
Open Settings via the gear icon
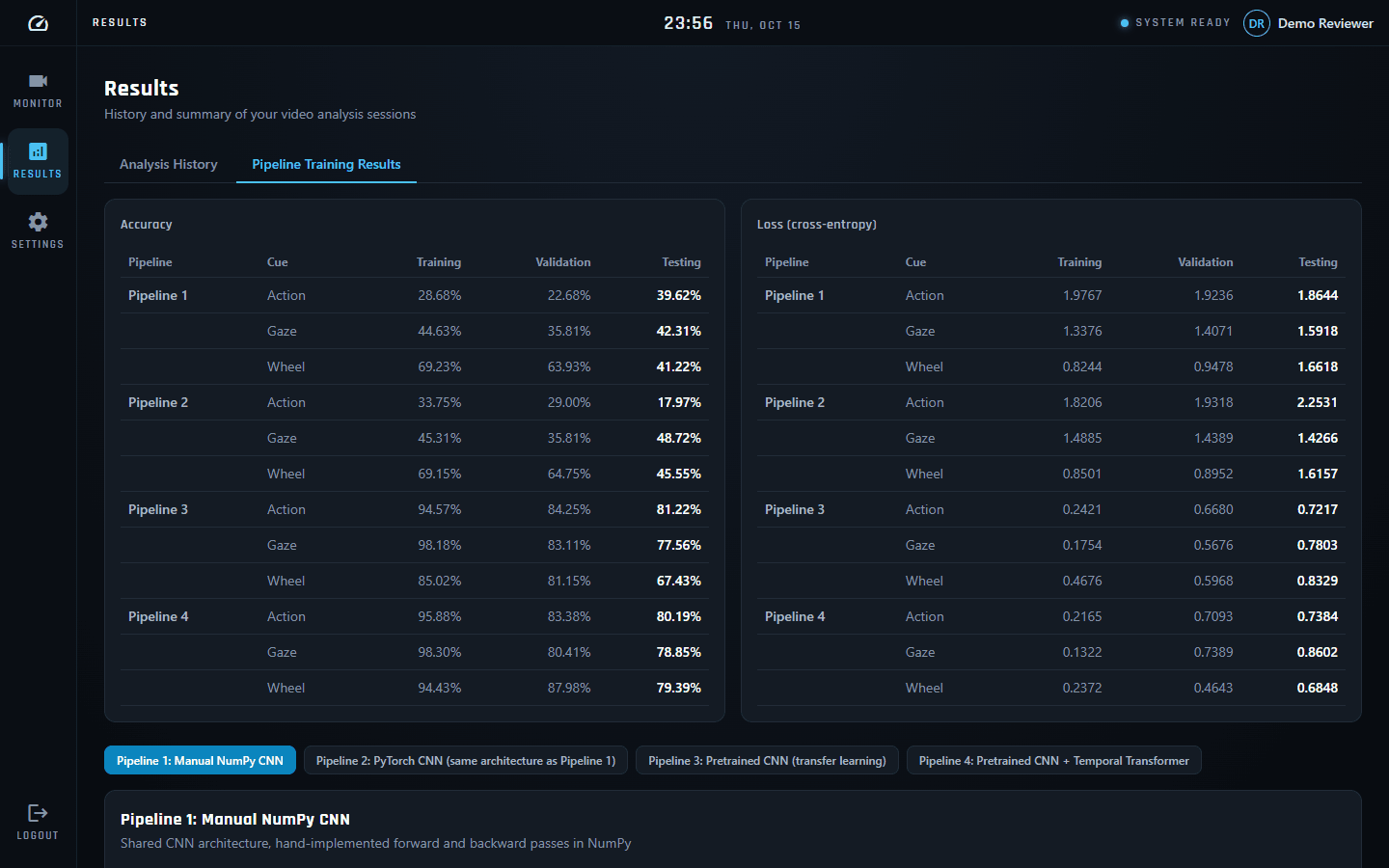point(38,222)
